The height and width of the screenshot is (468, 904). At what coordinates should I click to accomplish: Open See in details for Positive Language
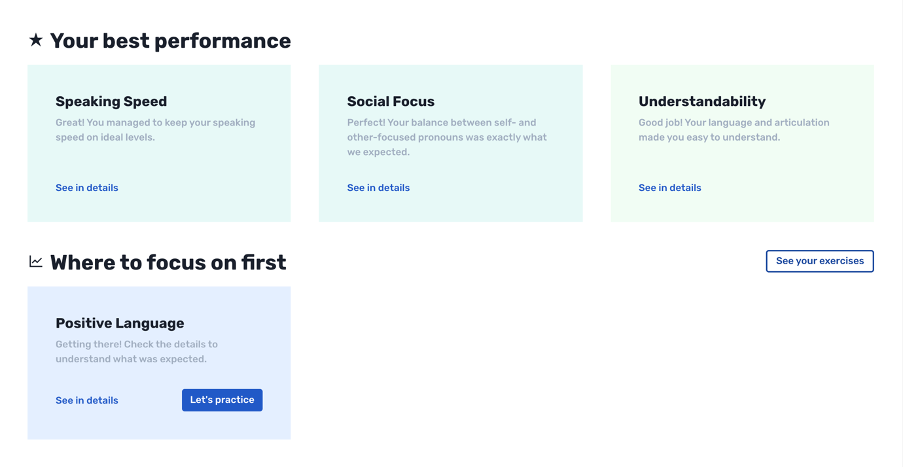click(x=87, y=401)
